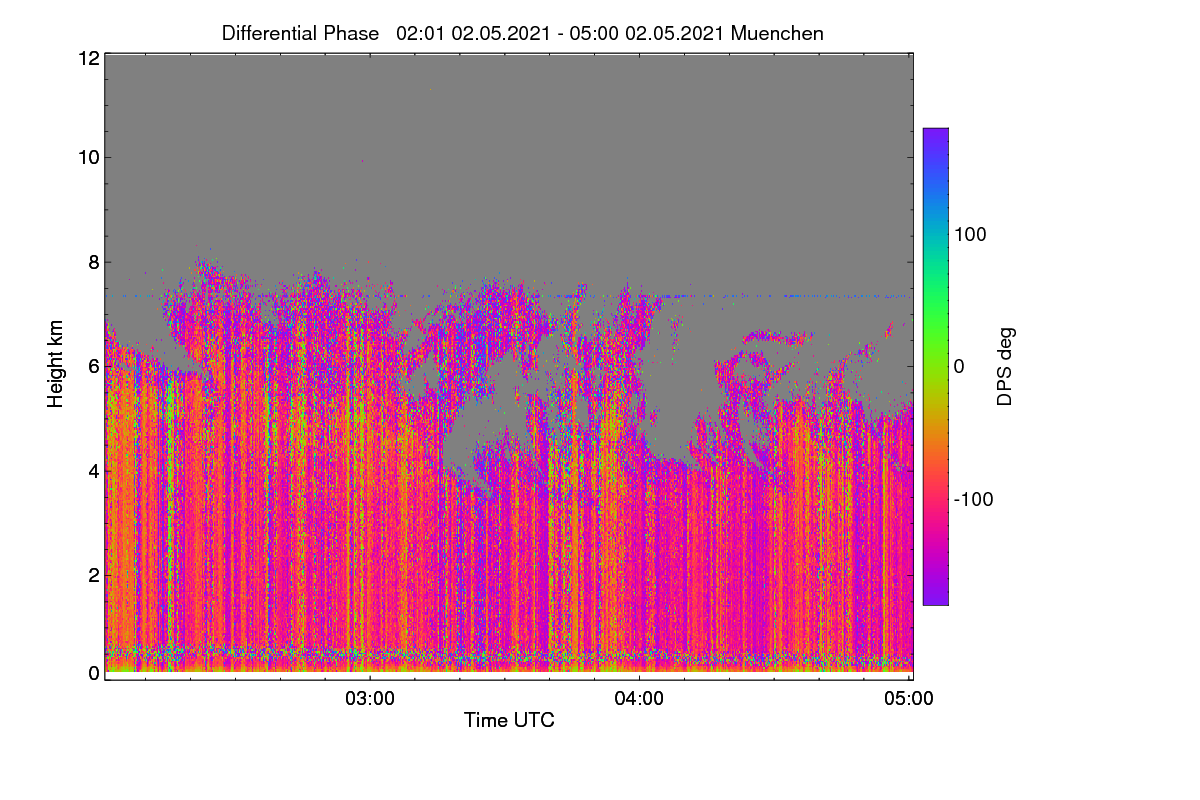Click the height tick label 10

pyautogui.click(x=88, y=157)
